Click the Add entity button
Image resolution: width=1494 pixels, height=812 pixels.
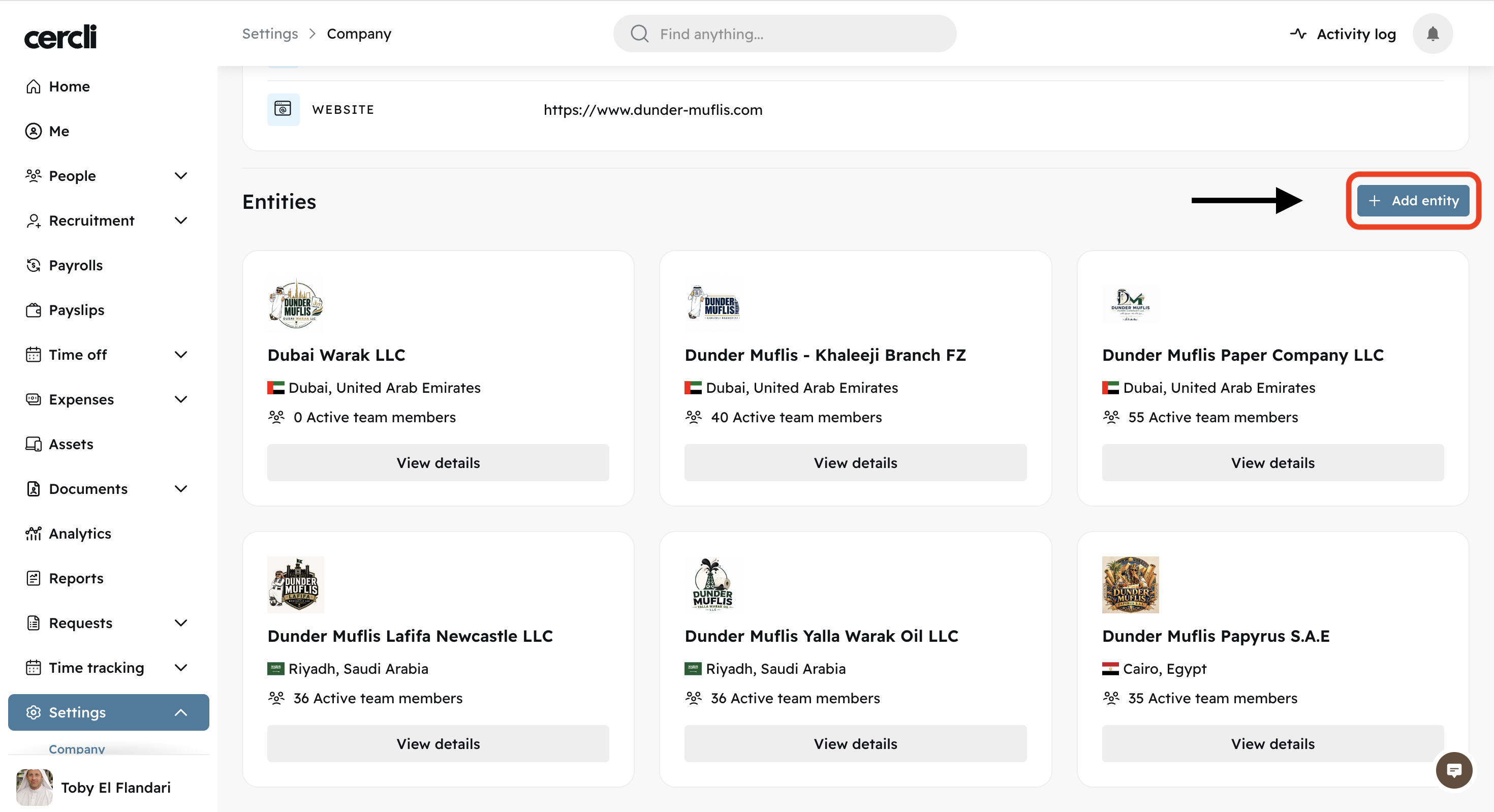[1412, 201]
